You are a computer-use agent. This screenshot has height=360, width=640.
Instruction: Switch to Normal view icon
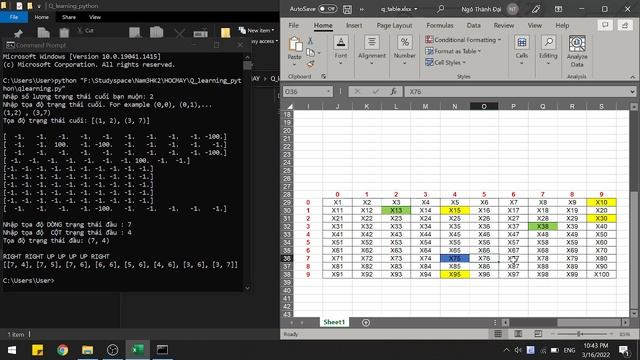pyautogui.click(x=498, y=334)
